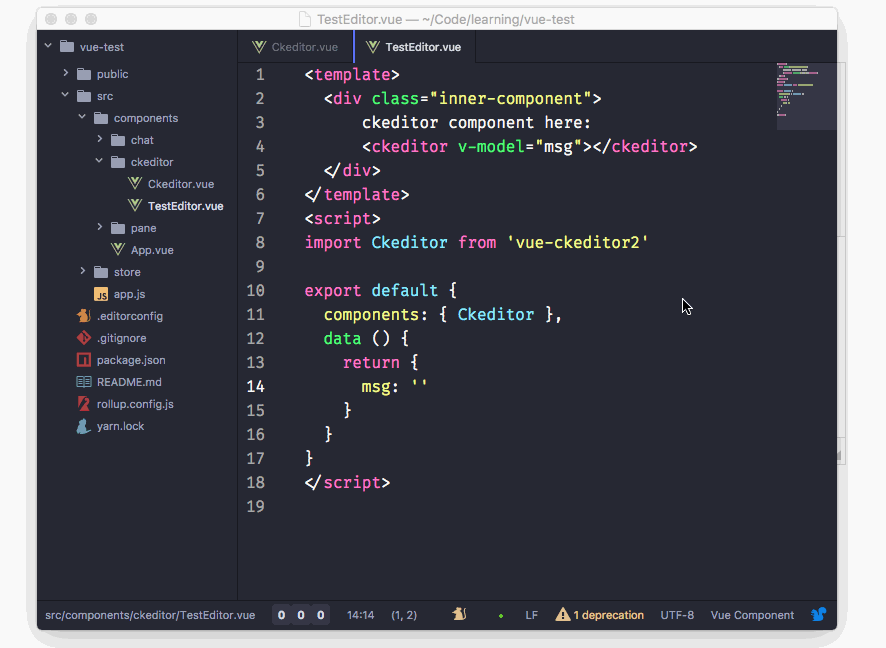Expand the pane folder chevron

(99, 227)
